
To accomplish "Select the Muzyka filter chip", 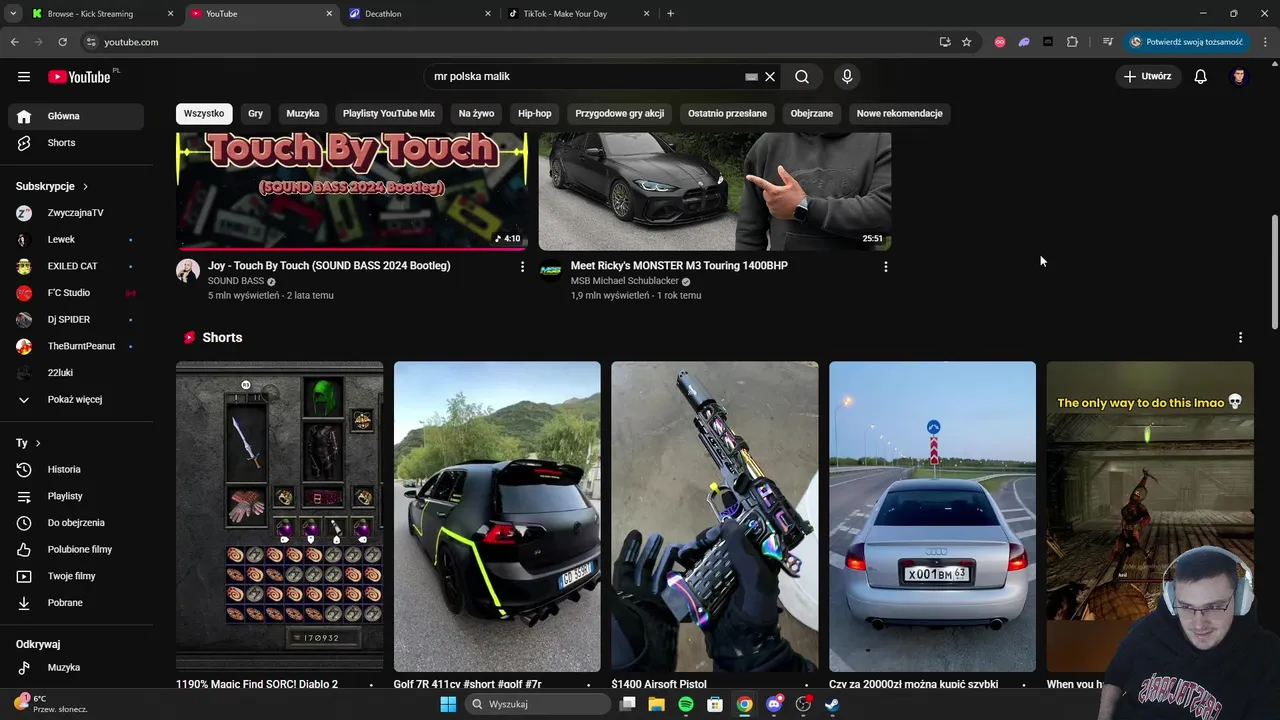I will pos(303,113).
